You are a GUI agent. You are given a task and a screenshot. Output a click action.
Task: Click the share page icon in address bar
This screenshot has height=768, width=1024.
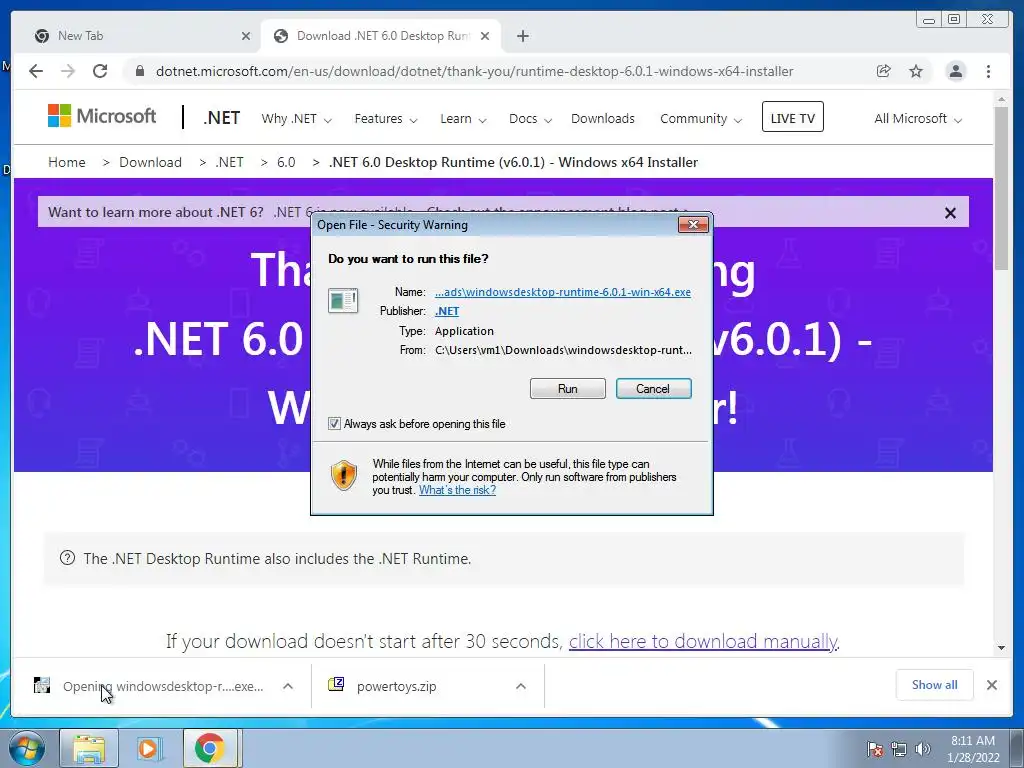[x=884, y=71]
